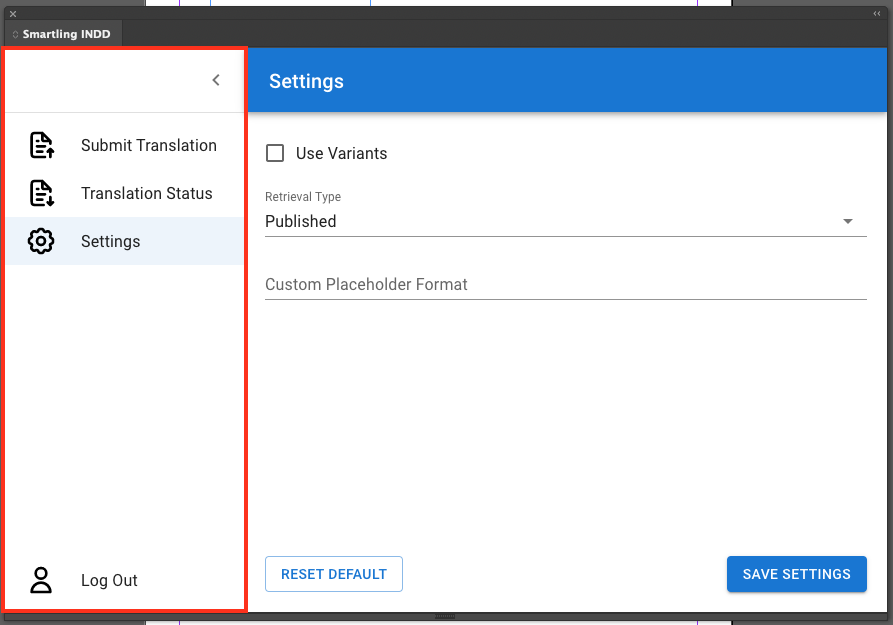Open the Retrieval Type dropdown
The image size is (893, 625).
(x=566, y=221)
